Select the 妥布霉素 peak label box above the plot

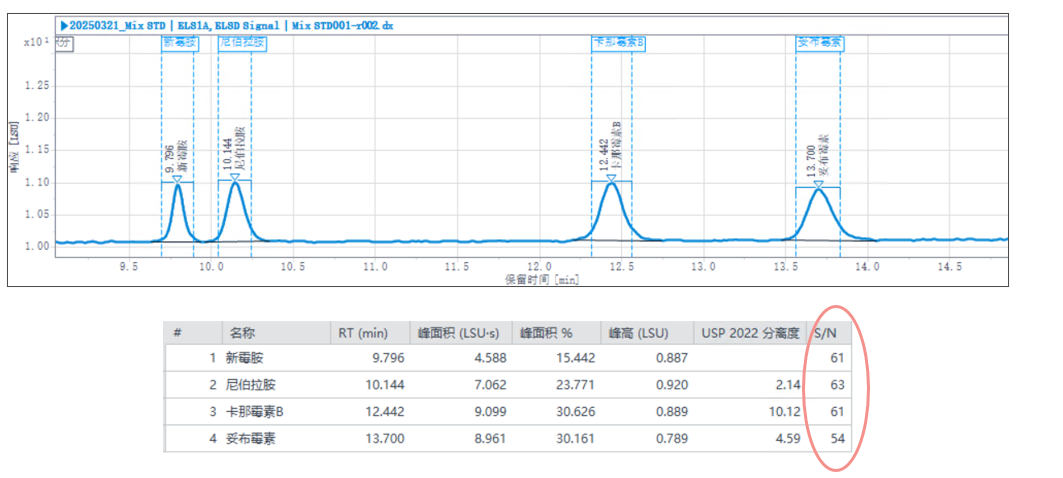[819, 43]
